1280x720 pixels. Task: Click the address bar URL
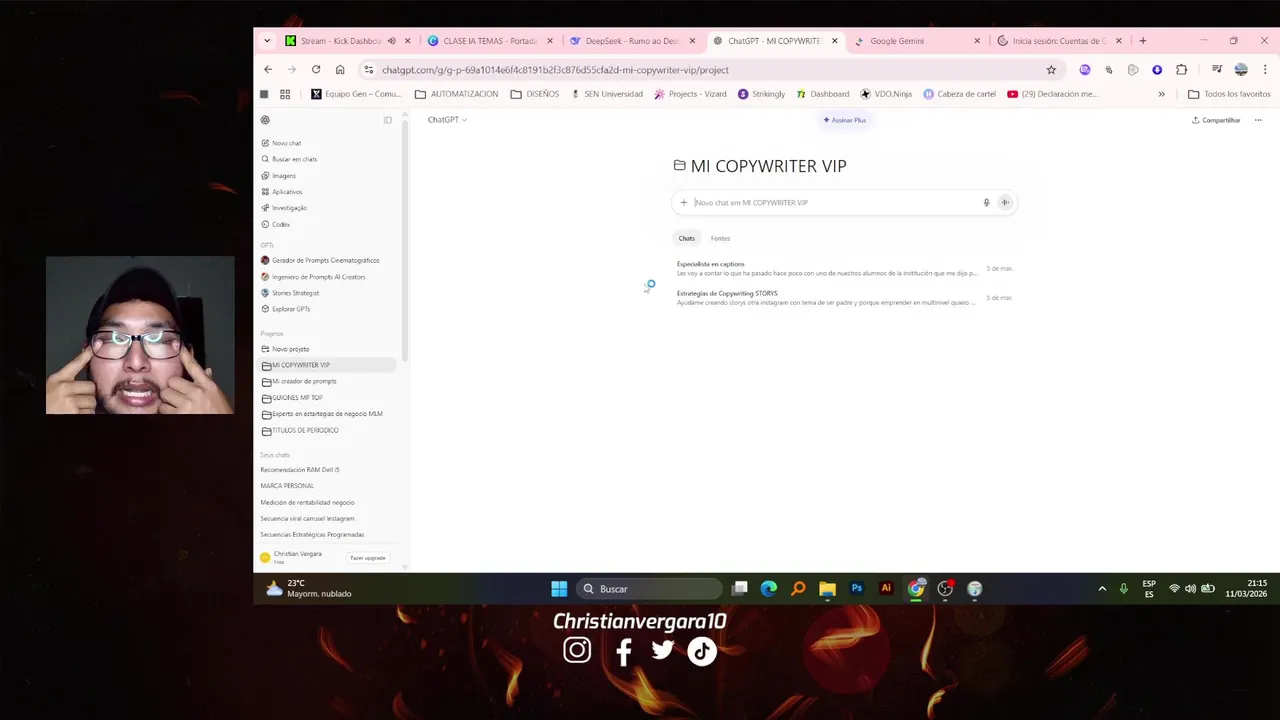click(x=555, y=70)
